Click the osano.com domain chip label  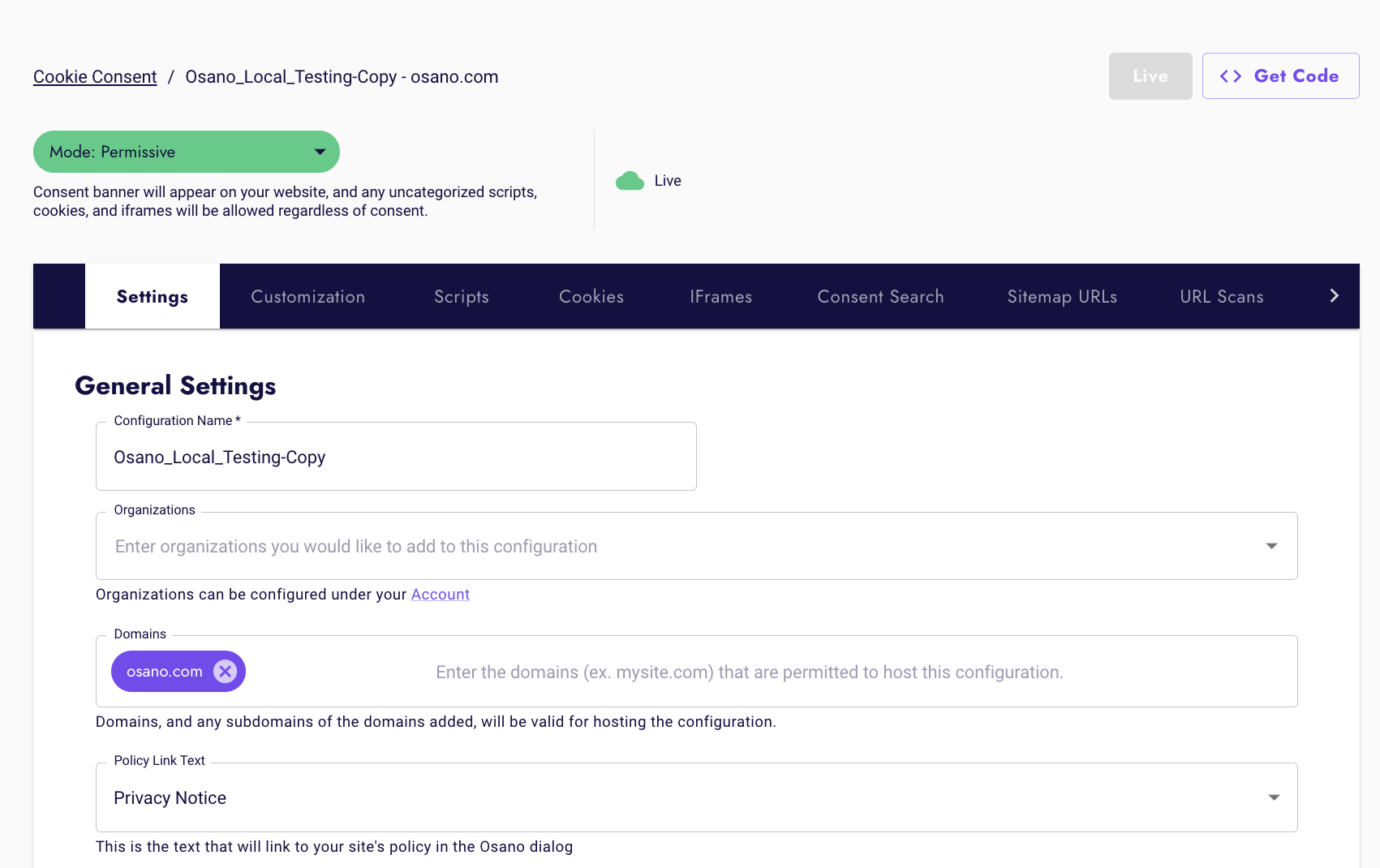coord(165,672)
